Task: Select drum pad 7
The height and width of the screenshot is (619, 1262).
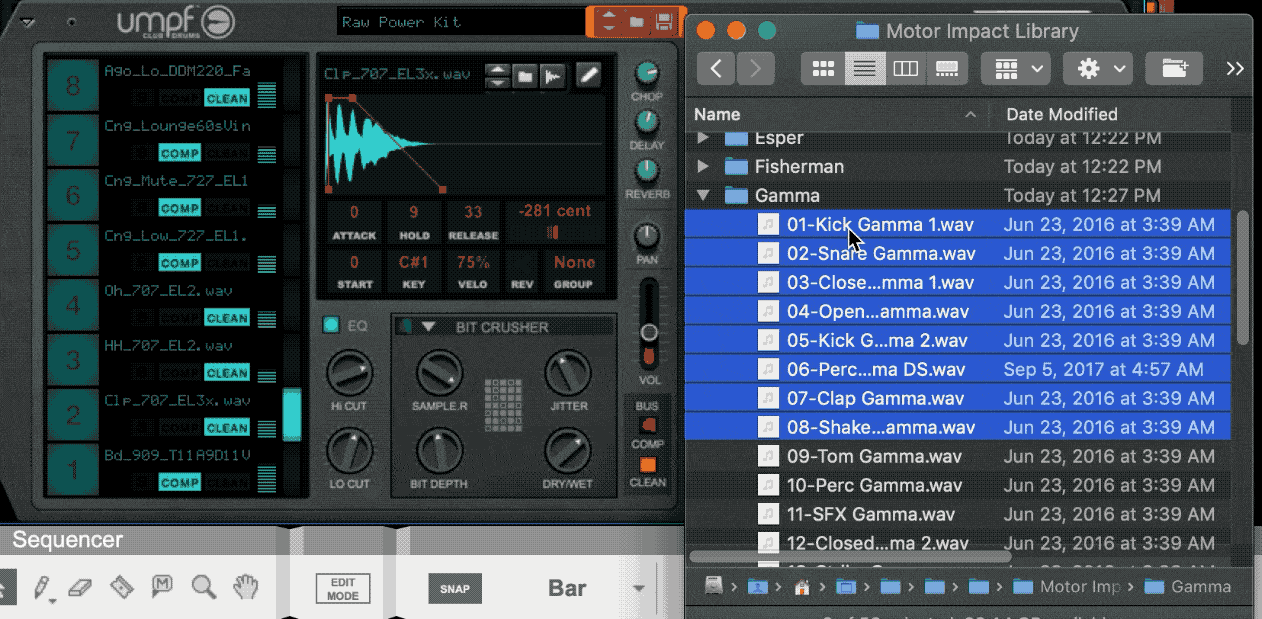Action: click(x=72, y=140)
